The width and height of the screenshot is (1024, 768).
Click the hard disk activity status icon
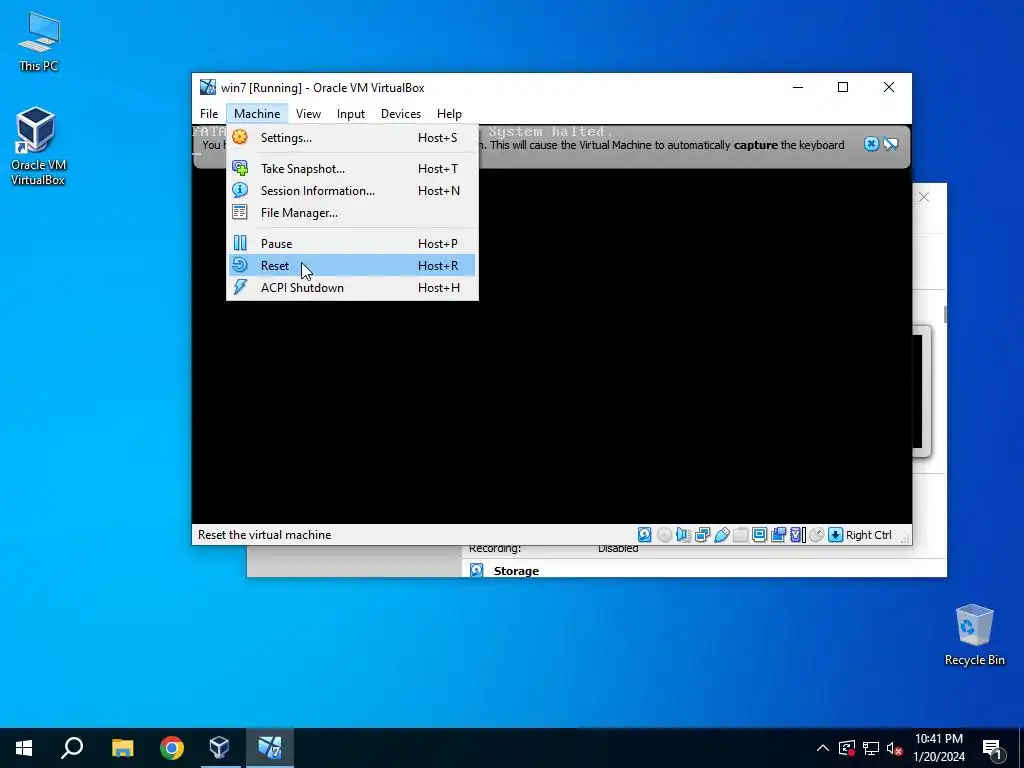(x=645, y=535)
